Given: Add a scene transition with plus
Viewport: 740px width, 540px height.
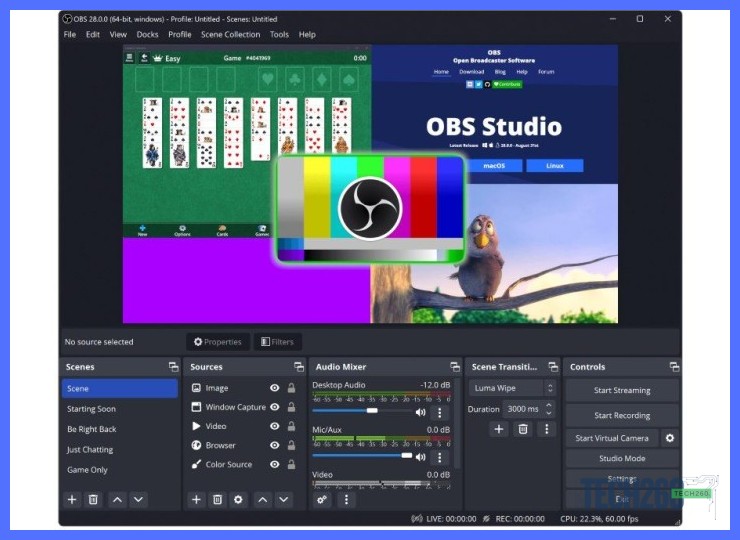Looking at the screenshot, I should click(x=499, y=429).
